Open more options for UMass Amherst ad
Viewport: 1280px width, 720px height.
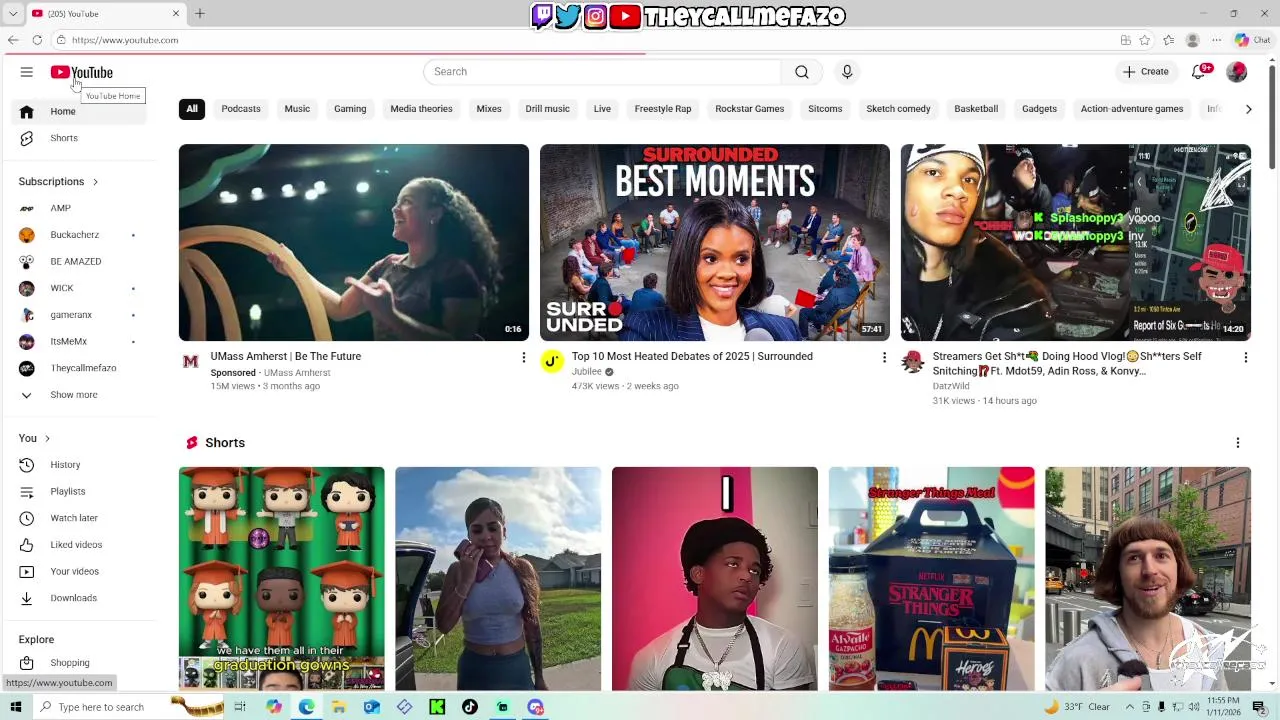click(x=523, y=357)
